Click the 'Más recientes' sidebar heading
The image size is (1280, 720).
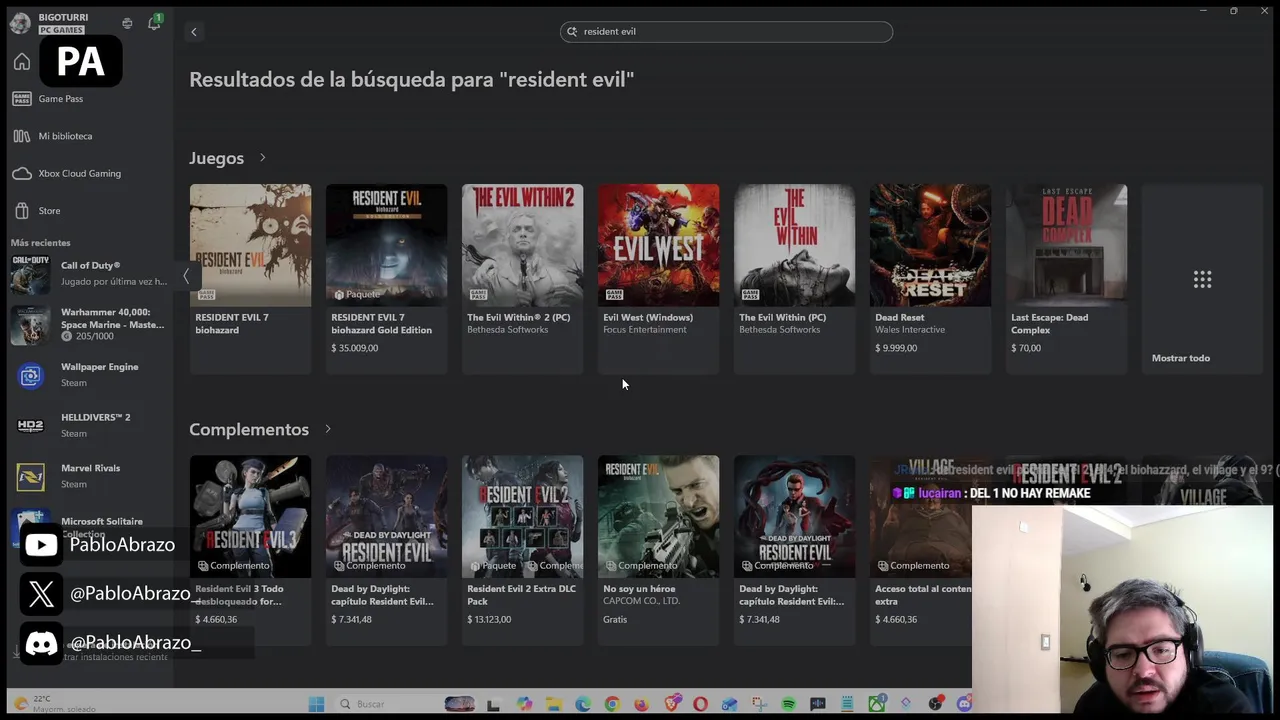[x=41, y=243]
